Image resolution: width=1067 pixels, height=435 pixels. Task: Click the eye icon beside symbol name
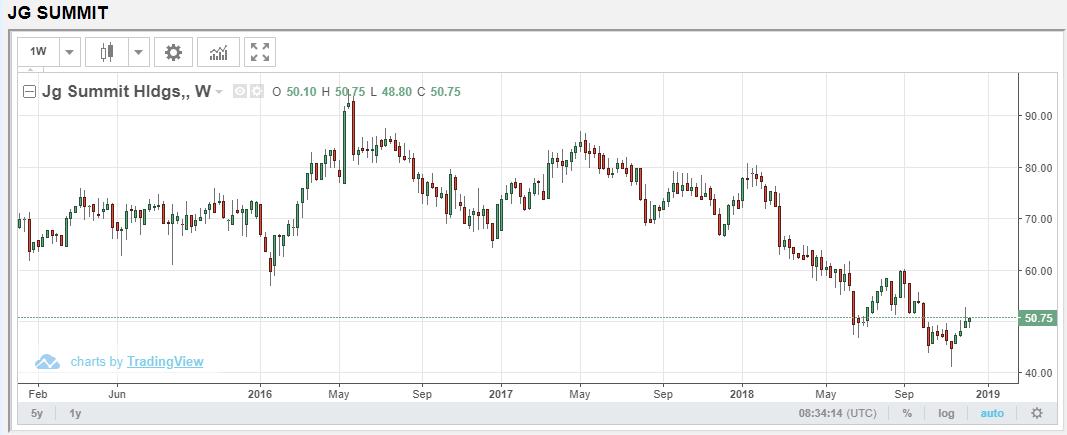coord(240,92)
